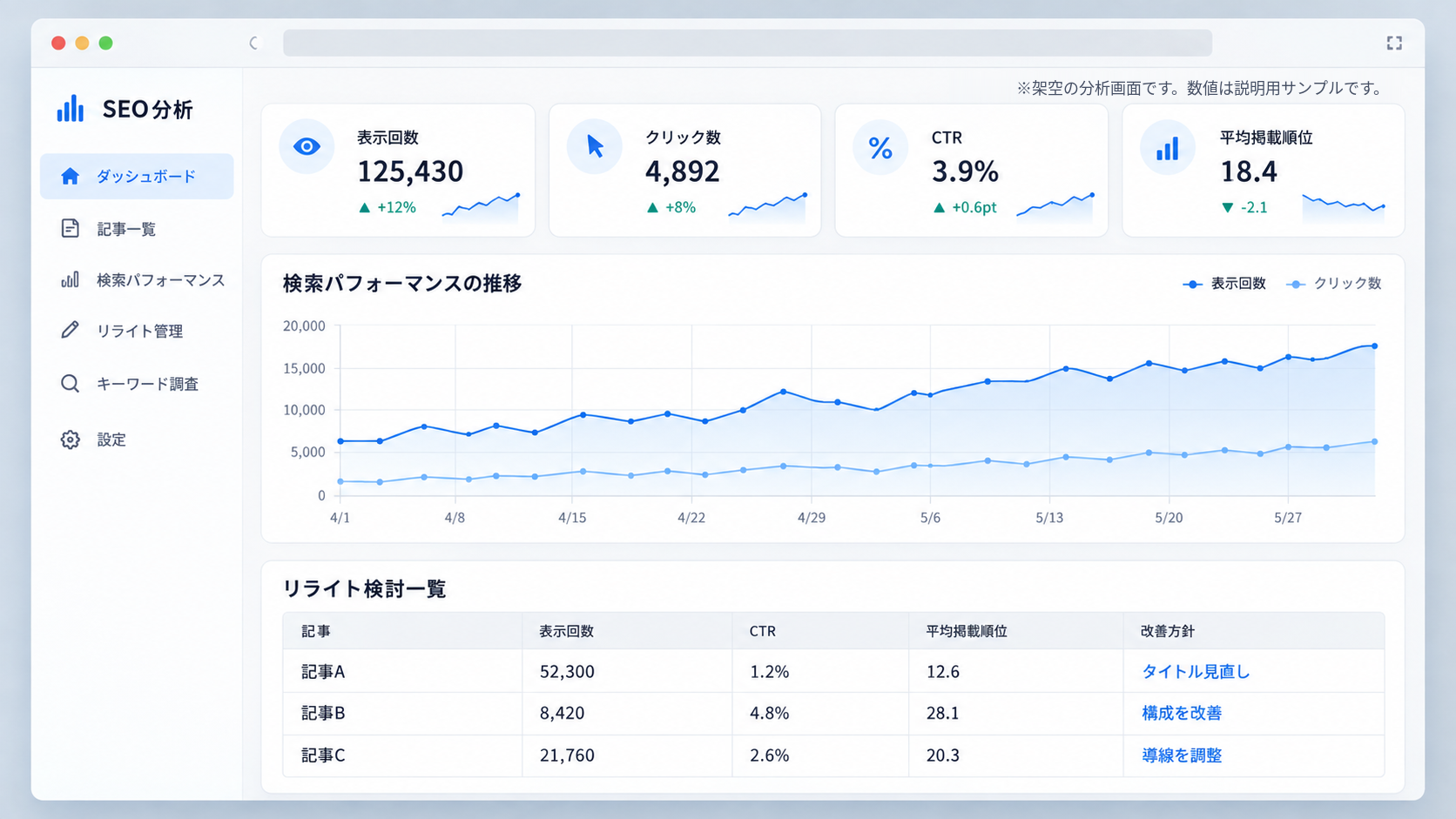Click the fullscreen expand icon at top right
The image size is (1456, 819).
[x=1394, y=43]
